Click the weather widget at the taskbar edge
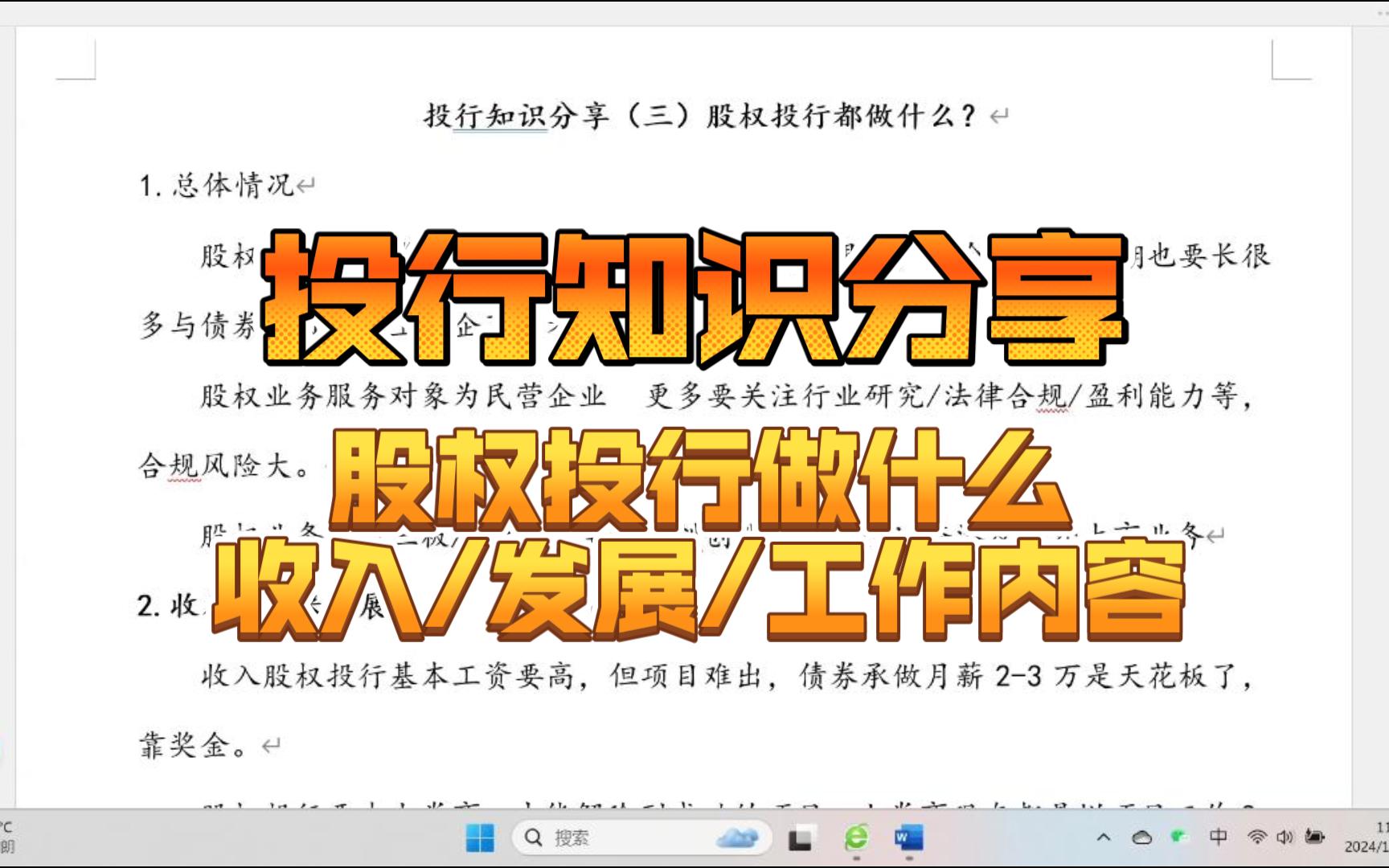 pyautogui.click(x=8, y=837)
